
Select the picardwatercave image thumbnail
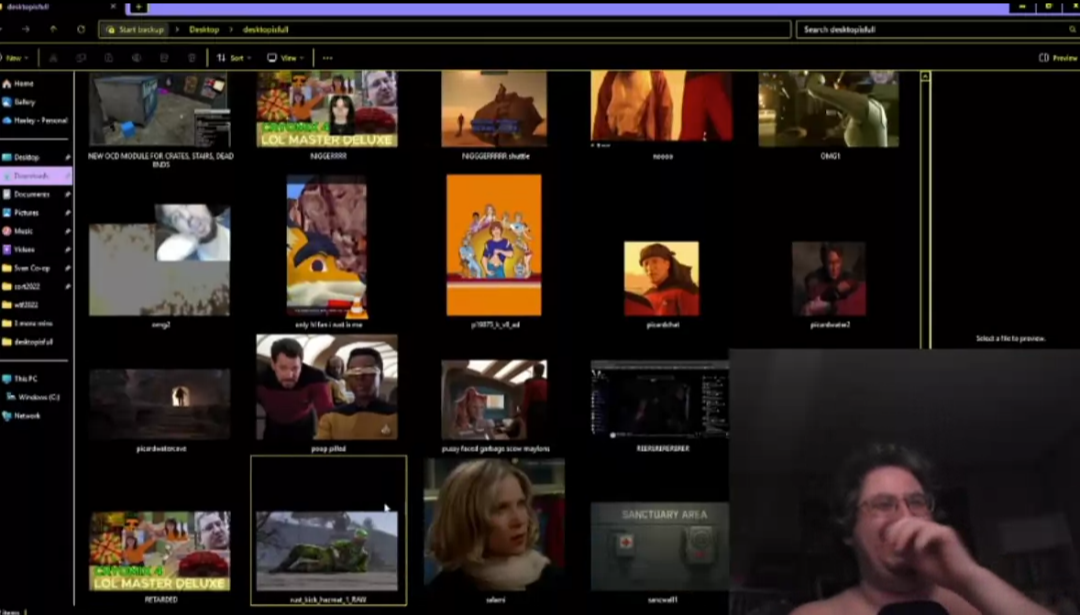(160, 404)
